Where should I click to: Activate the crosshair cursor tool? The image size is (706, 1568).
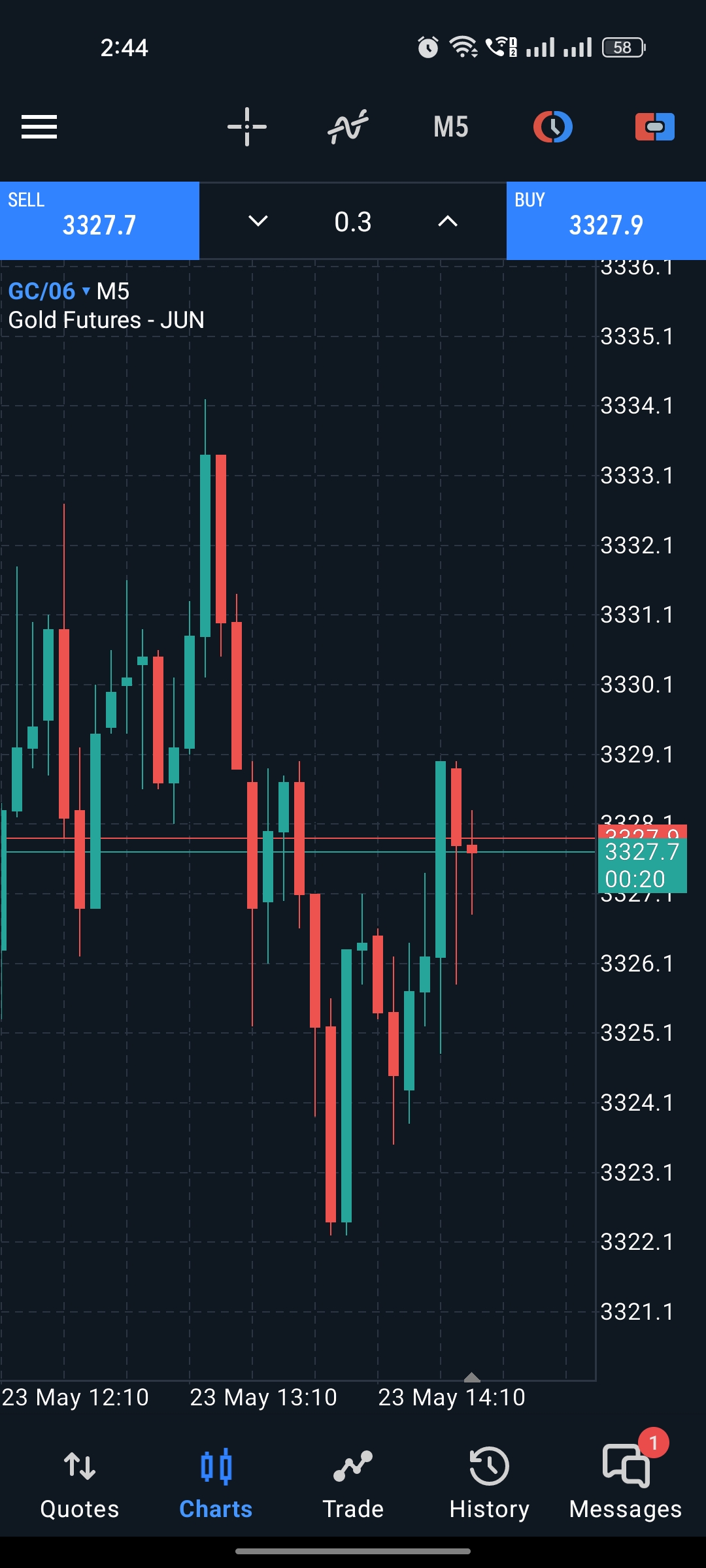(x=247, y=127)
